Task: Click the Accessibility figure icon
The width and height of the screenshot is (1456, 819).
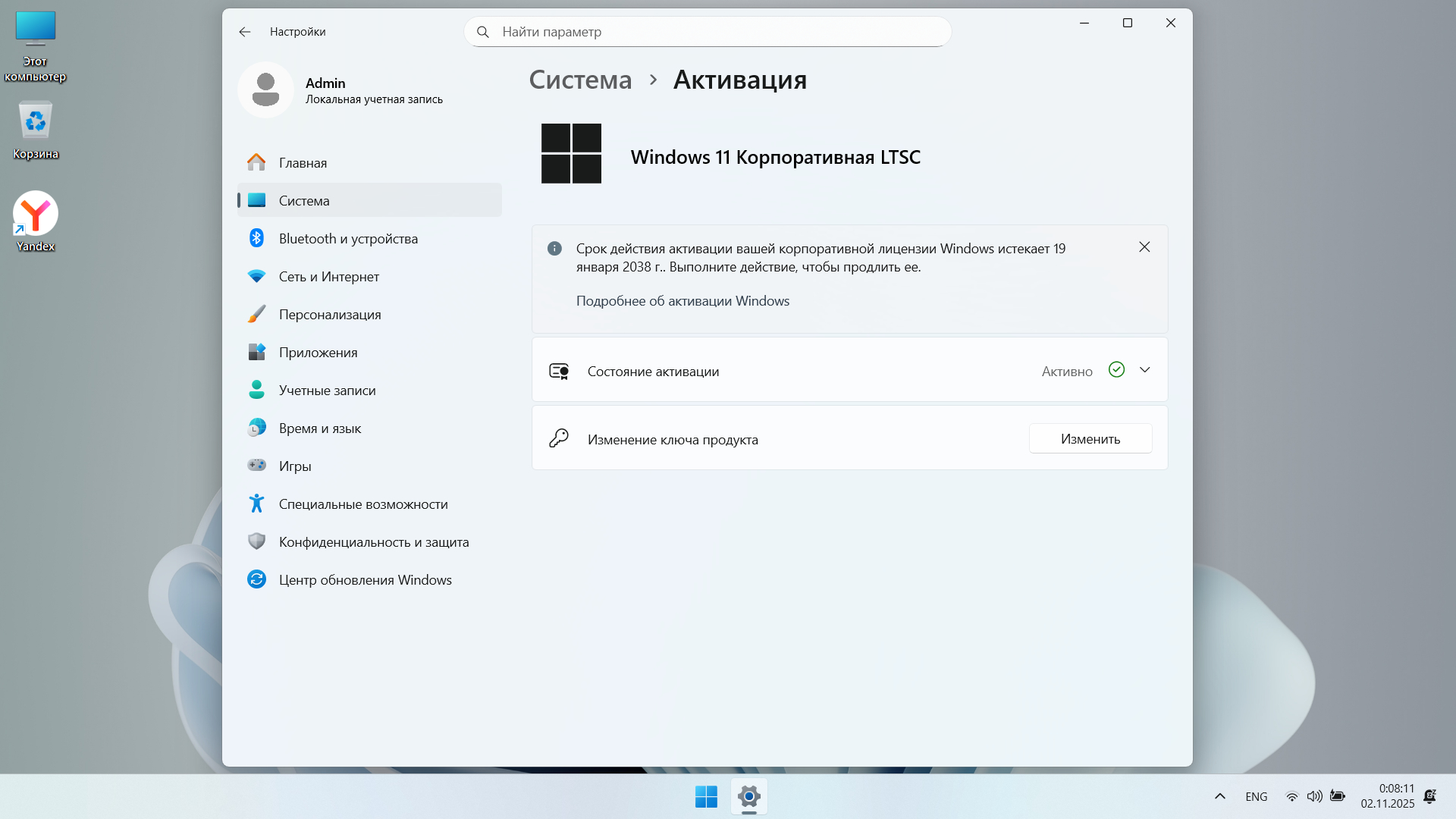Action: point(256,504)
